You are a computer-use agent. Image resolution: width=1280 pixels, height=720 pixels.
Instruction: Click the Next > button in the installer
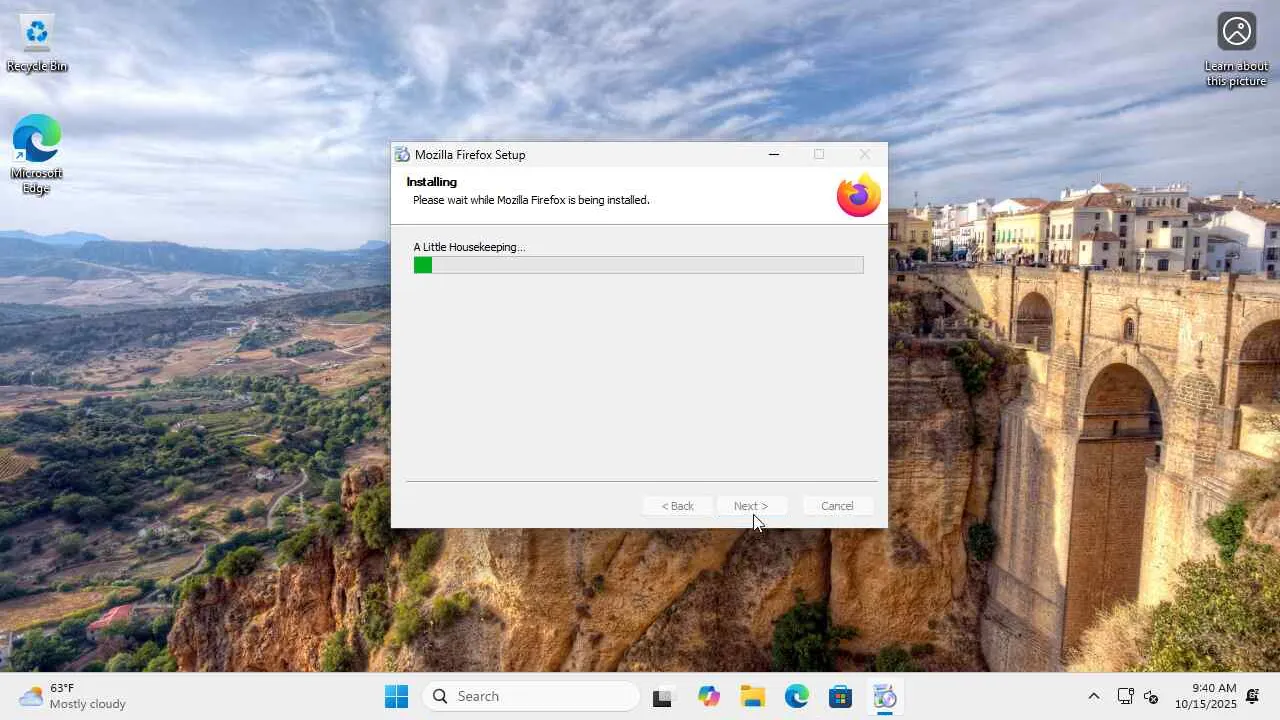tap(751, 506)
